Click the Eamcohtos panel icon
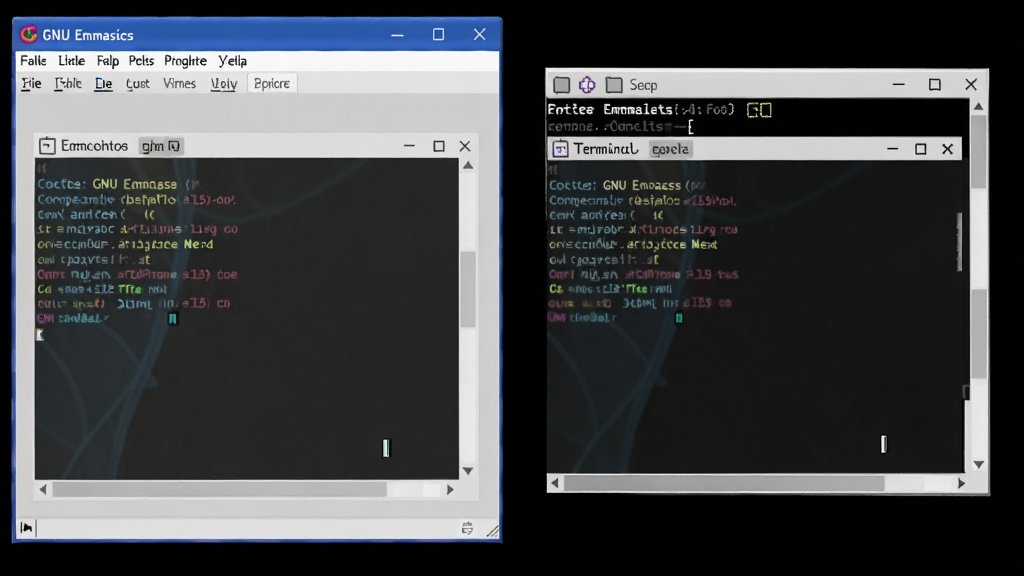This screenshot has height=576, width=1024. tap(47, 146)
